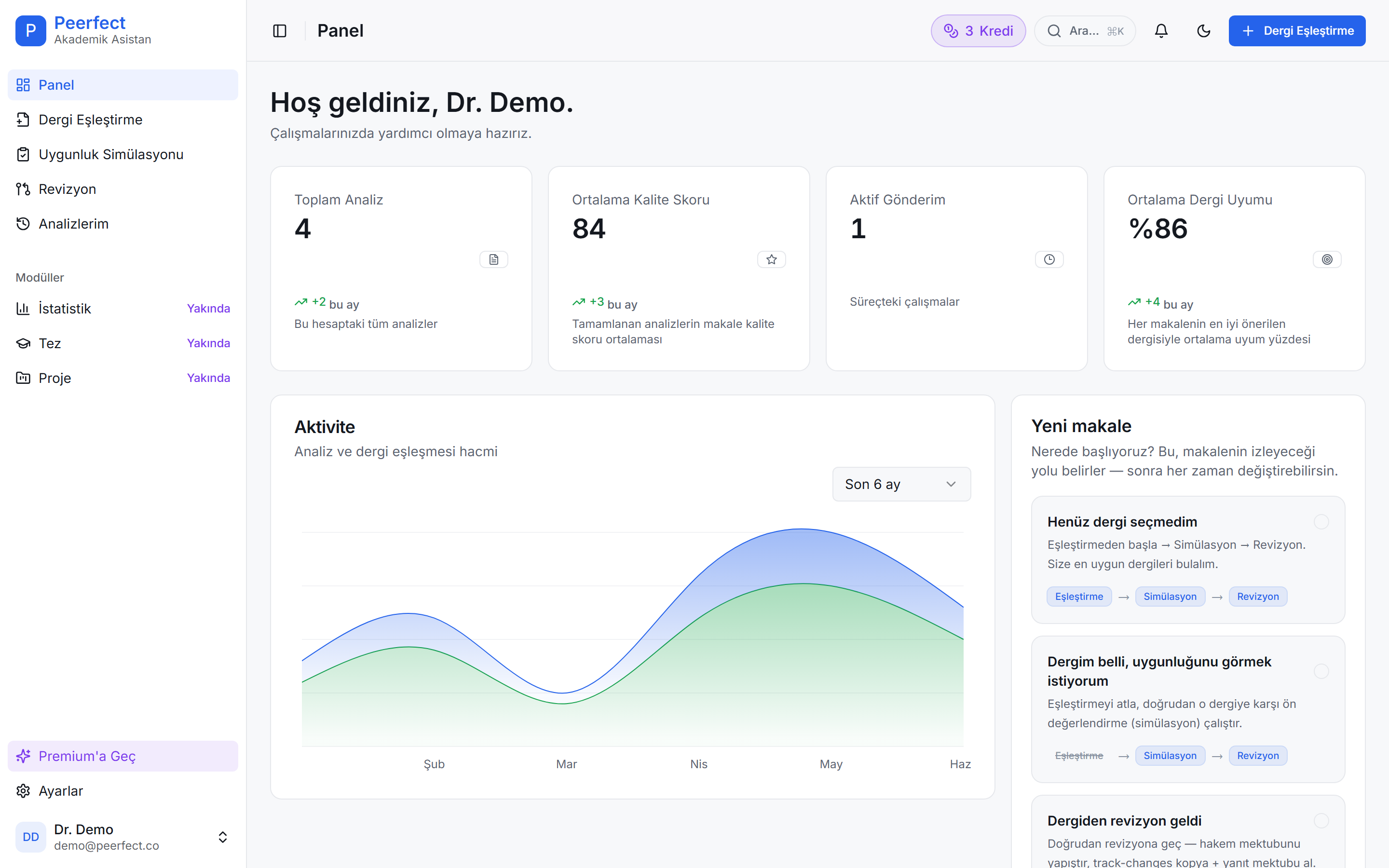The image size is (1389, 868).
Task: Click the Tez graduation cap icon
Action: coord(23,343)
